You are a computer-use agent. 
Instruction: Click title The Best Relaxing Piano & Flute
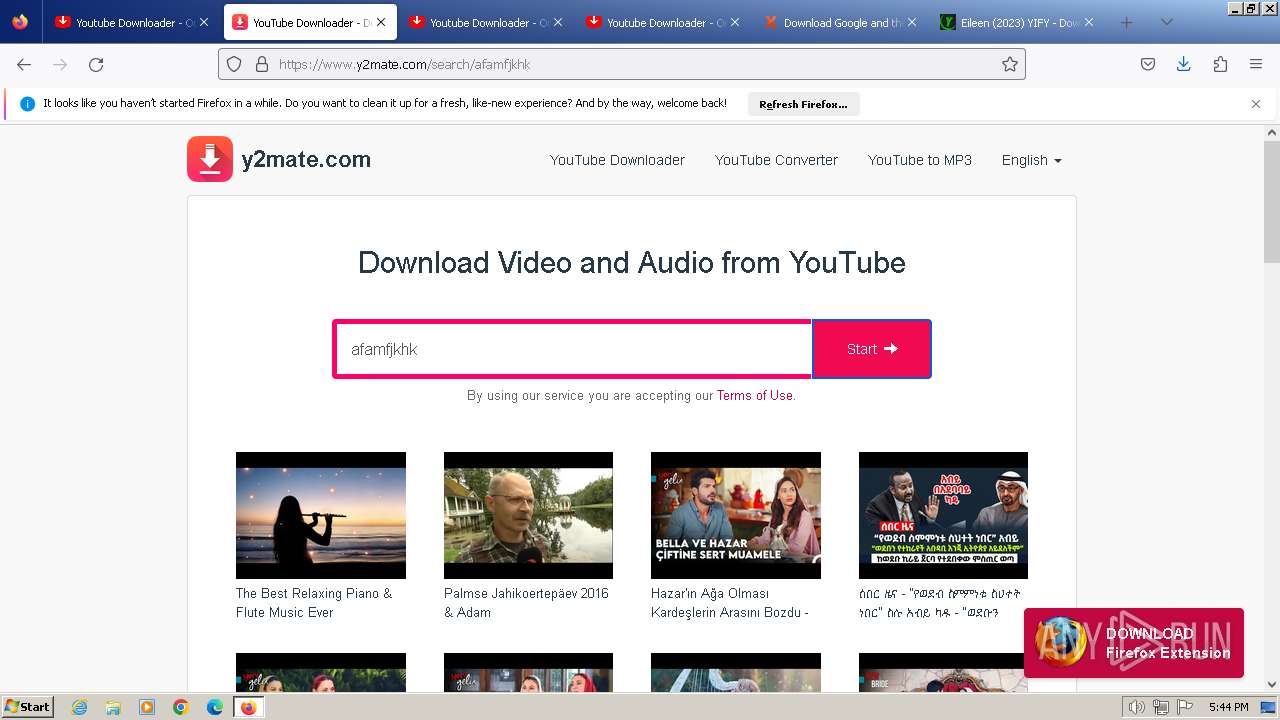point(314,603)
